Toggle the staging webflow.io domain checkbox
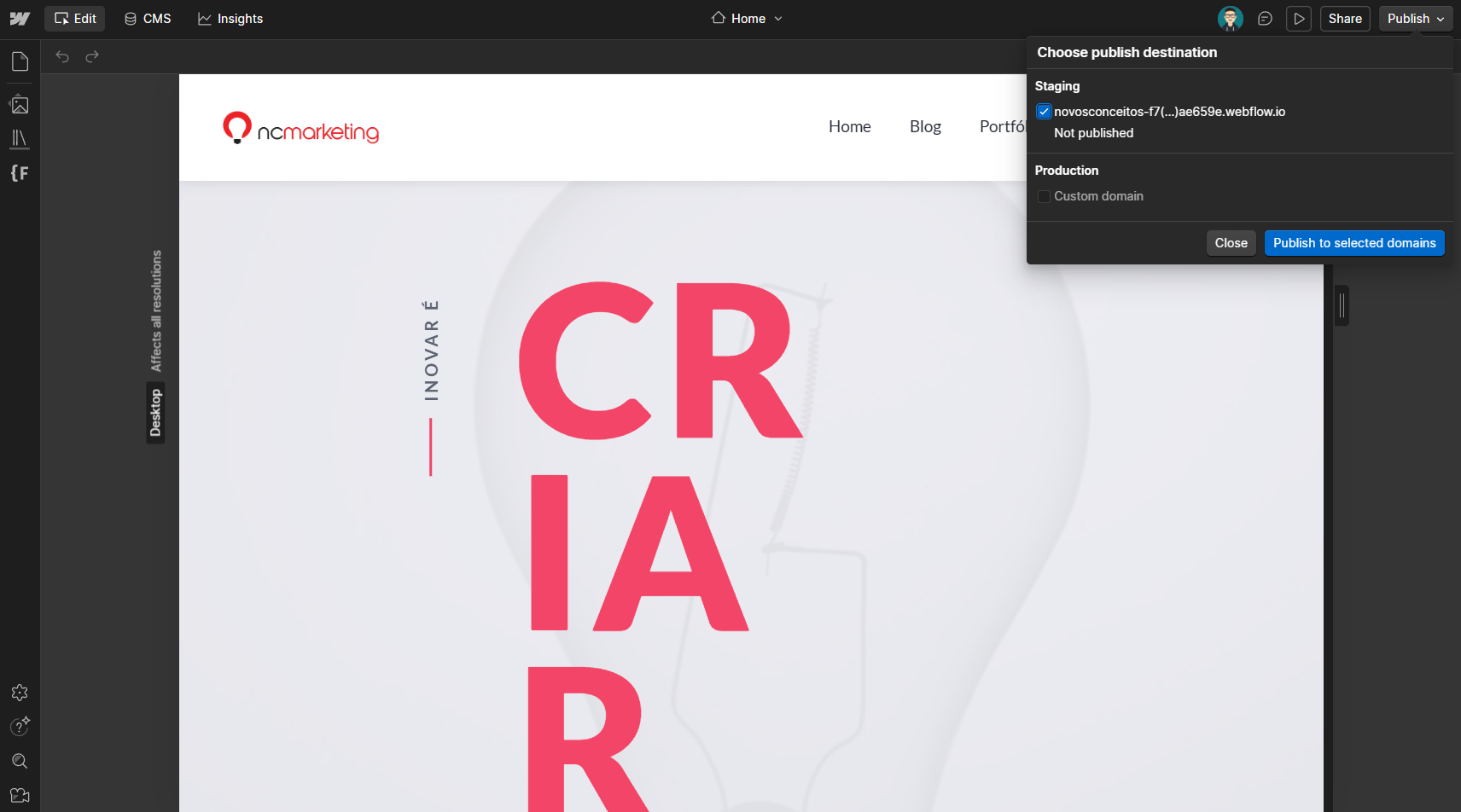The width and height of the screenshot is (1461, 812). 1044,112
